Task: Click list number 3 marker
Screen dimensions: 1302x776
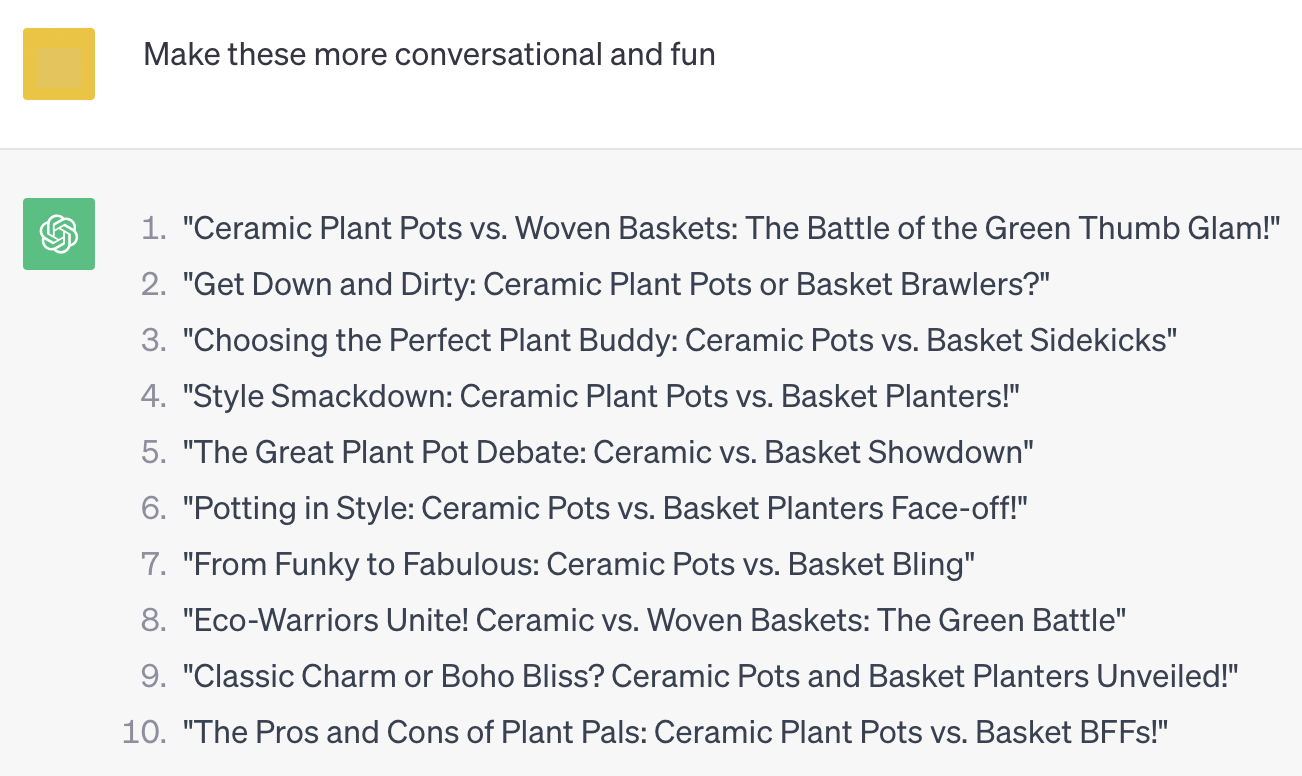Action: pyautogui.click(x=154, y=341)
